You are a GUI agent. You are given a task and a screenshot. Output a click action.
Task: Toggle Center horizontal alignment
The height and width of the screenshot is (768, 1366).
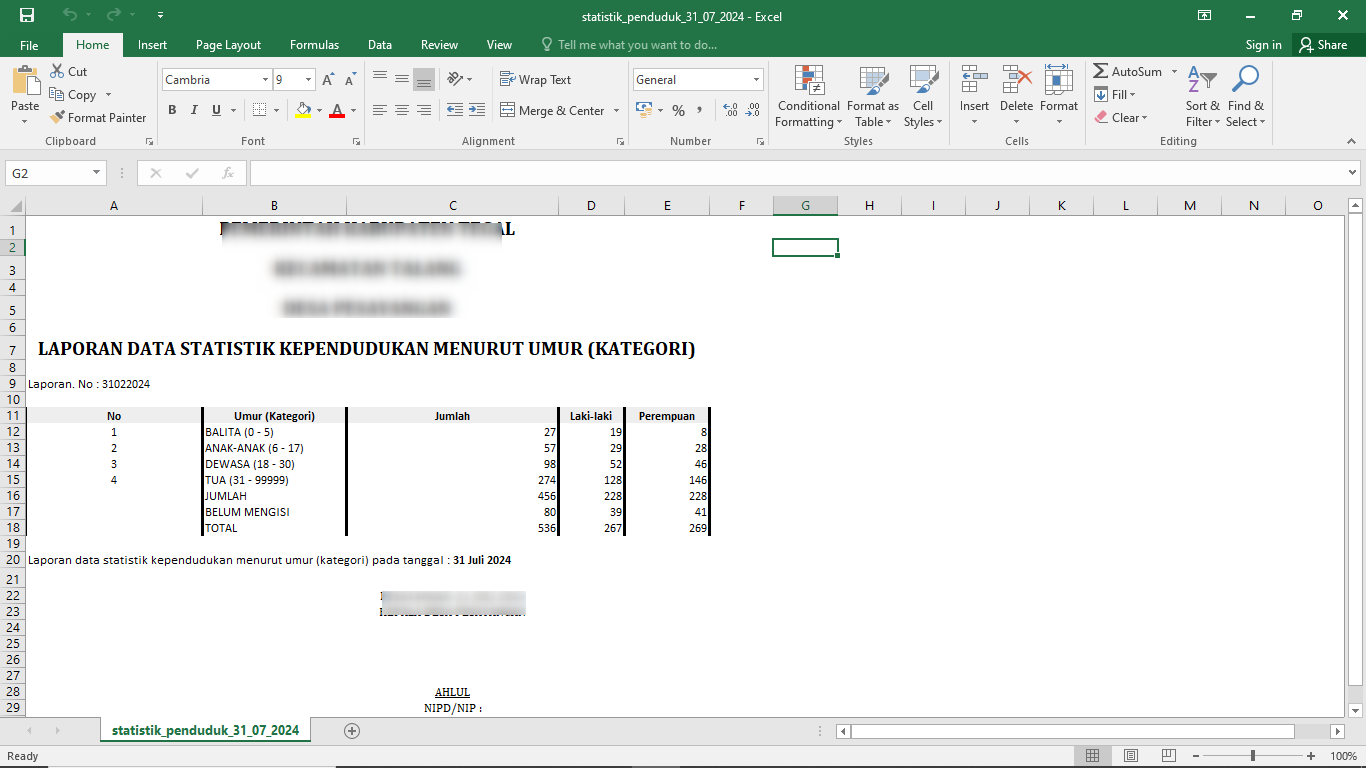click(401, 110)
